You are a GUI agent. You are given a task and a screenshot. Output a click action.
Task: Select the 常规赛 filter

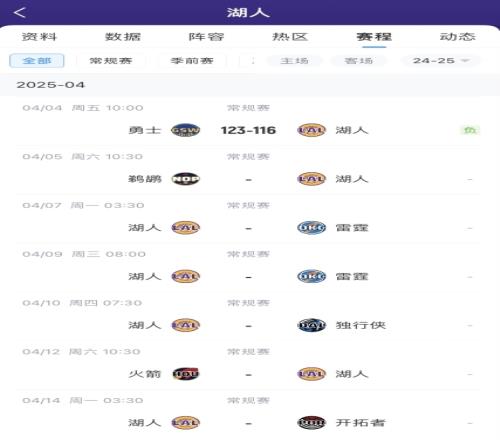pyautogui.click(x=111, y=61)
